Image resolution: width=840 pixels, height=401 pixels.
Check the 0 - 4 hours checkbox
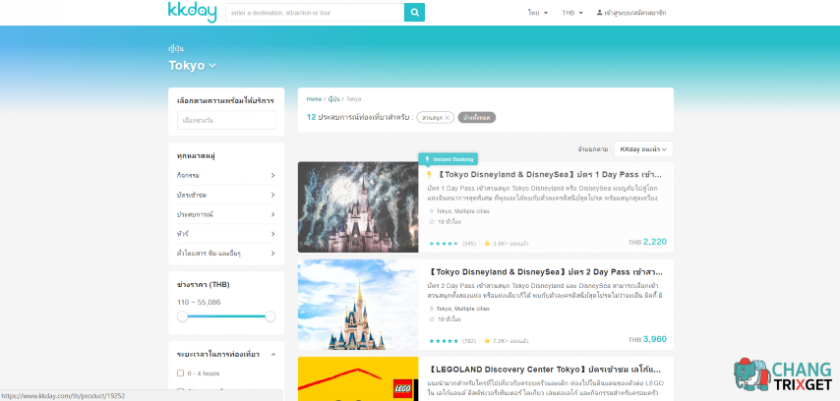pos(181,373)
